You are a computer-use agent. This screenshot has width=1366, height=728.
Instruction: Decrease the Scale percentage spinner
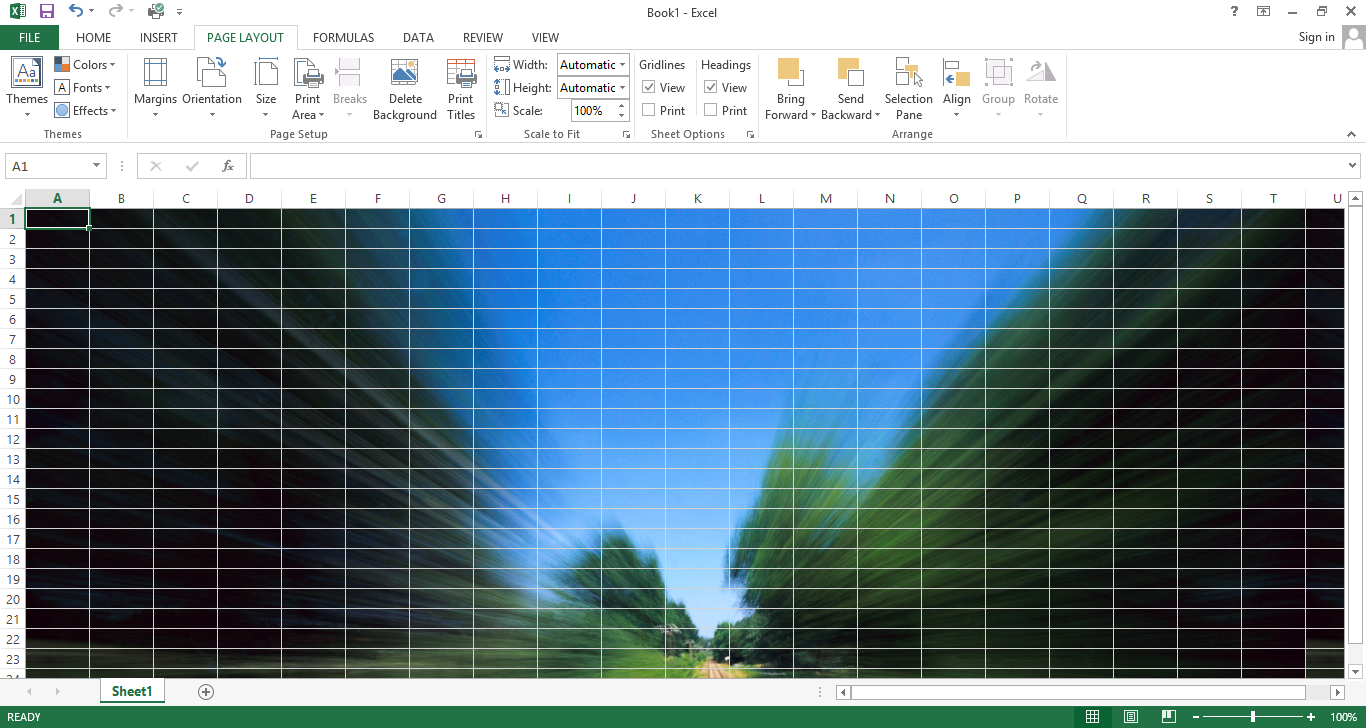point(622,116)
